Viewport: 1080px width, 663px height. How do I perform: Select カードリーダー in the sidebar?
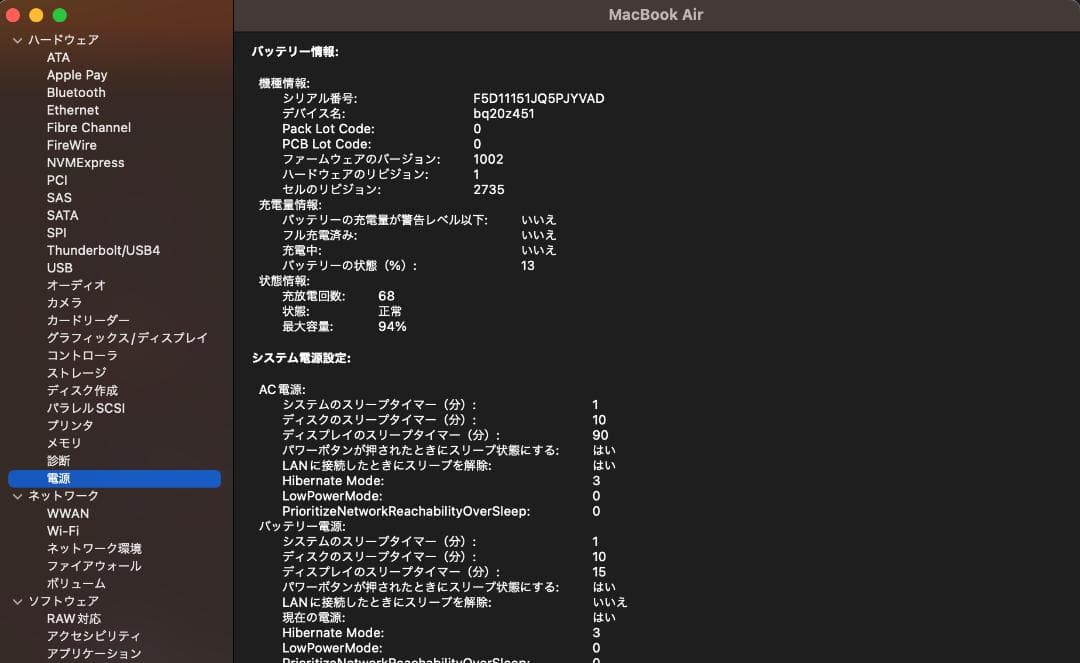click(x=88, y=320)
